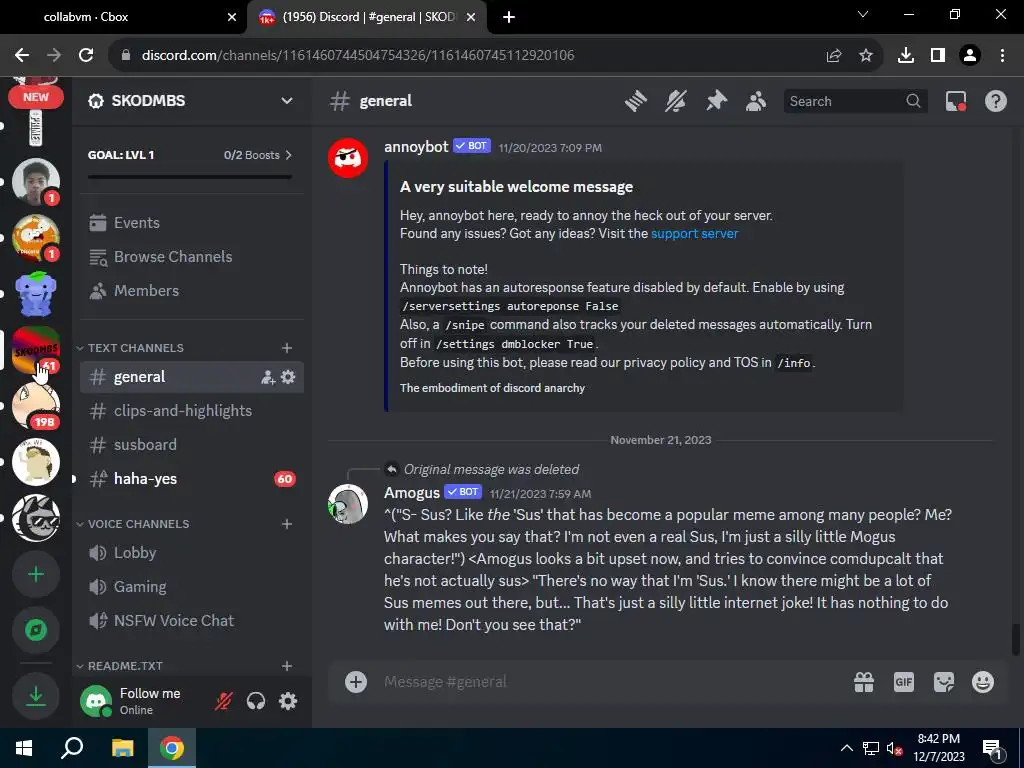
Task: Follow the support server link
Action: click(694, 234)
